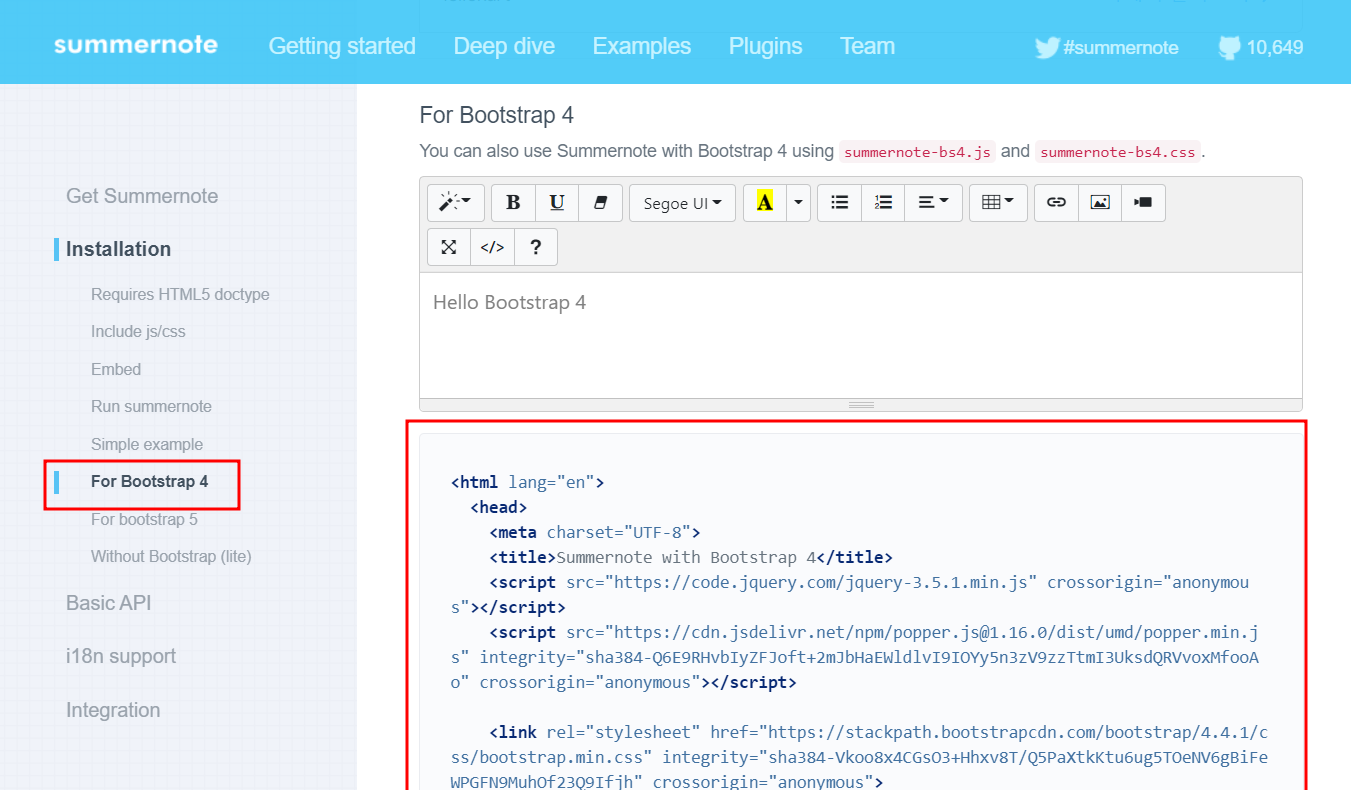The width and height of the screenshot is (1351, 790).
Task: Jump to Run summernote section
Action: pos(151,406)
